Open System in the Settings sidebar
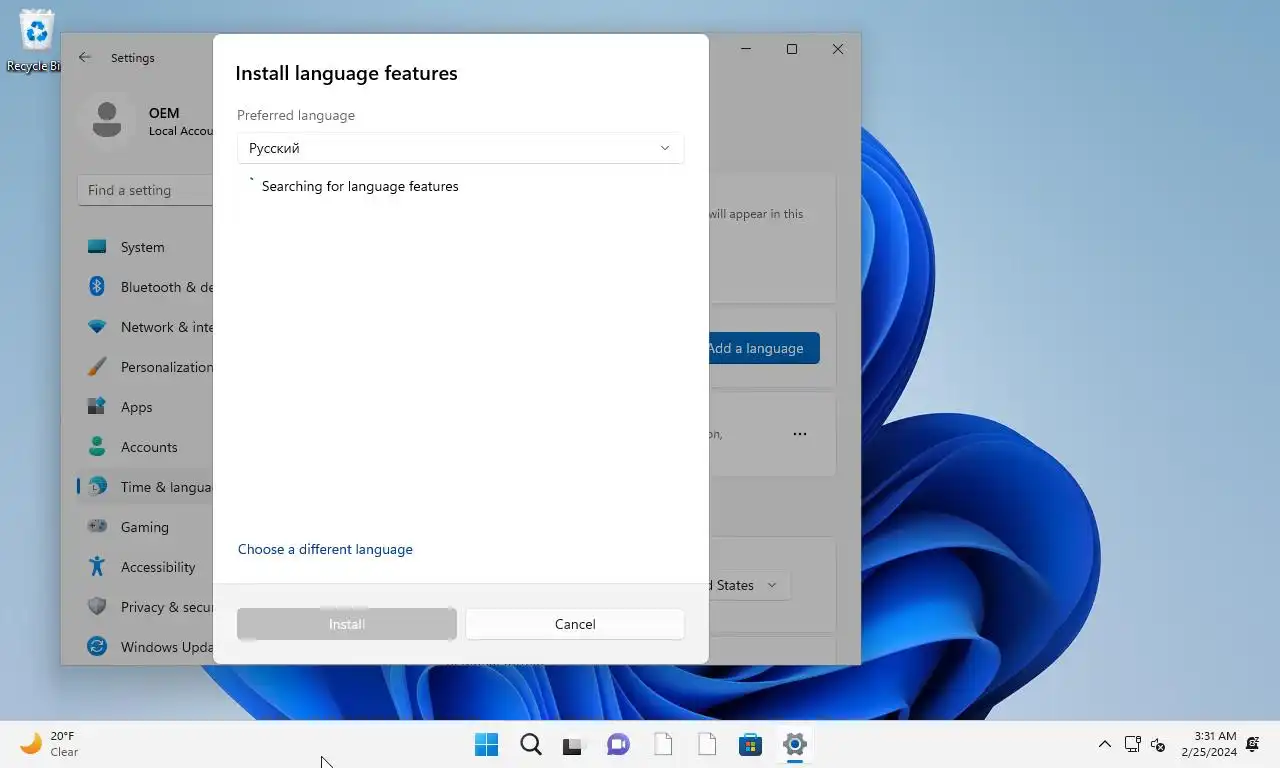 (146, 247)
